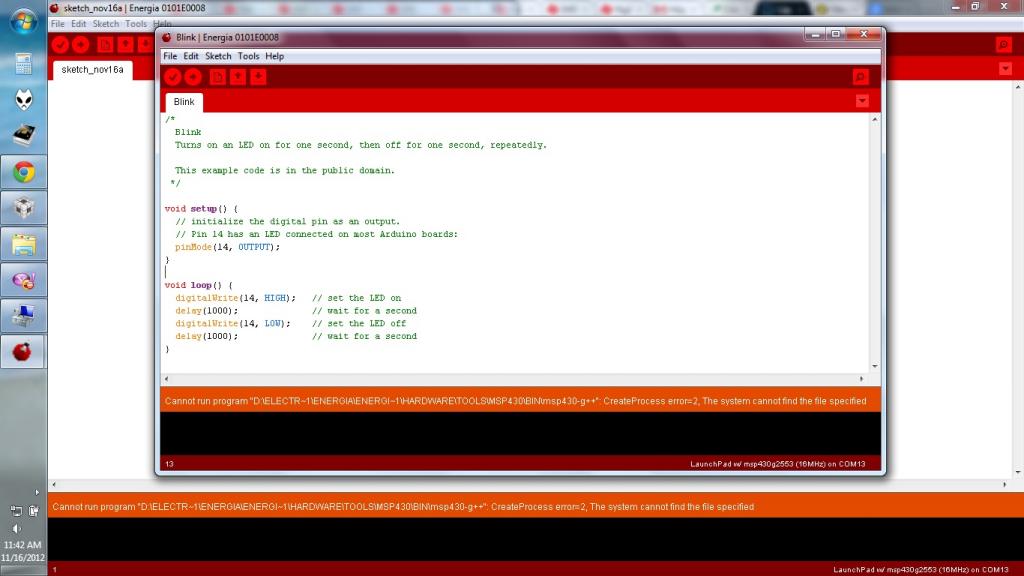Click the taskbar clock showing 11:42 AM
1024x576 pixels.
point(23,545)
